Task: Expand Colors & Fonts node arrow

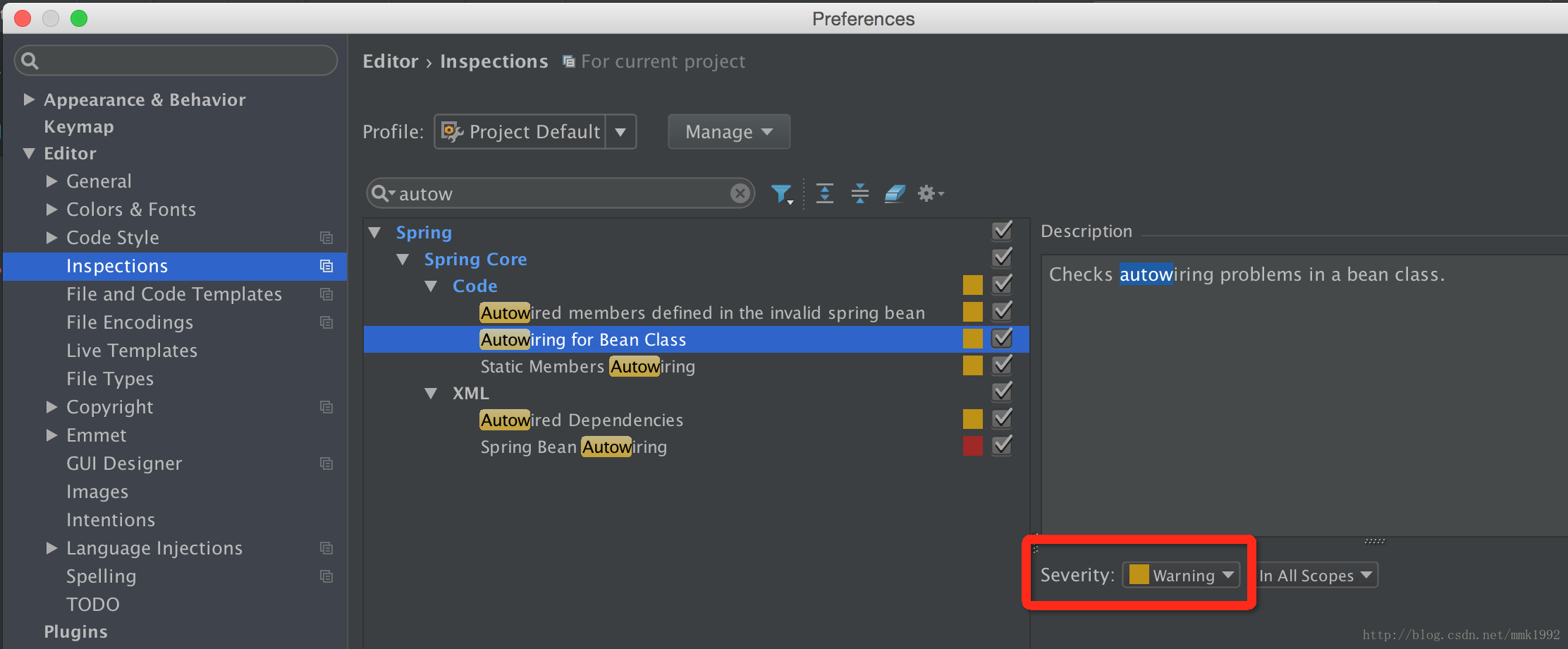Action: [x=51, y=210]
